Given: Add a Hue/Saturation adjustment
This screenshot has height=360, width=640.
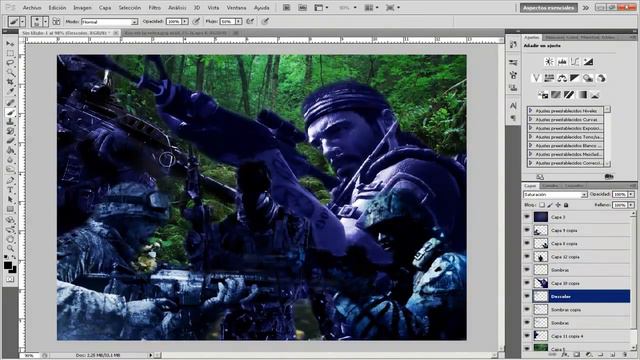Looking at the screenshot, I should tap(549, 78).
